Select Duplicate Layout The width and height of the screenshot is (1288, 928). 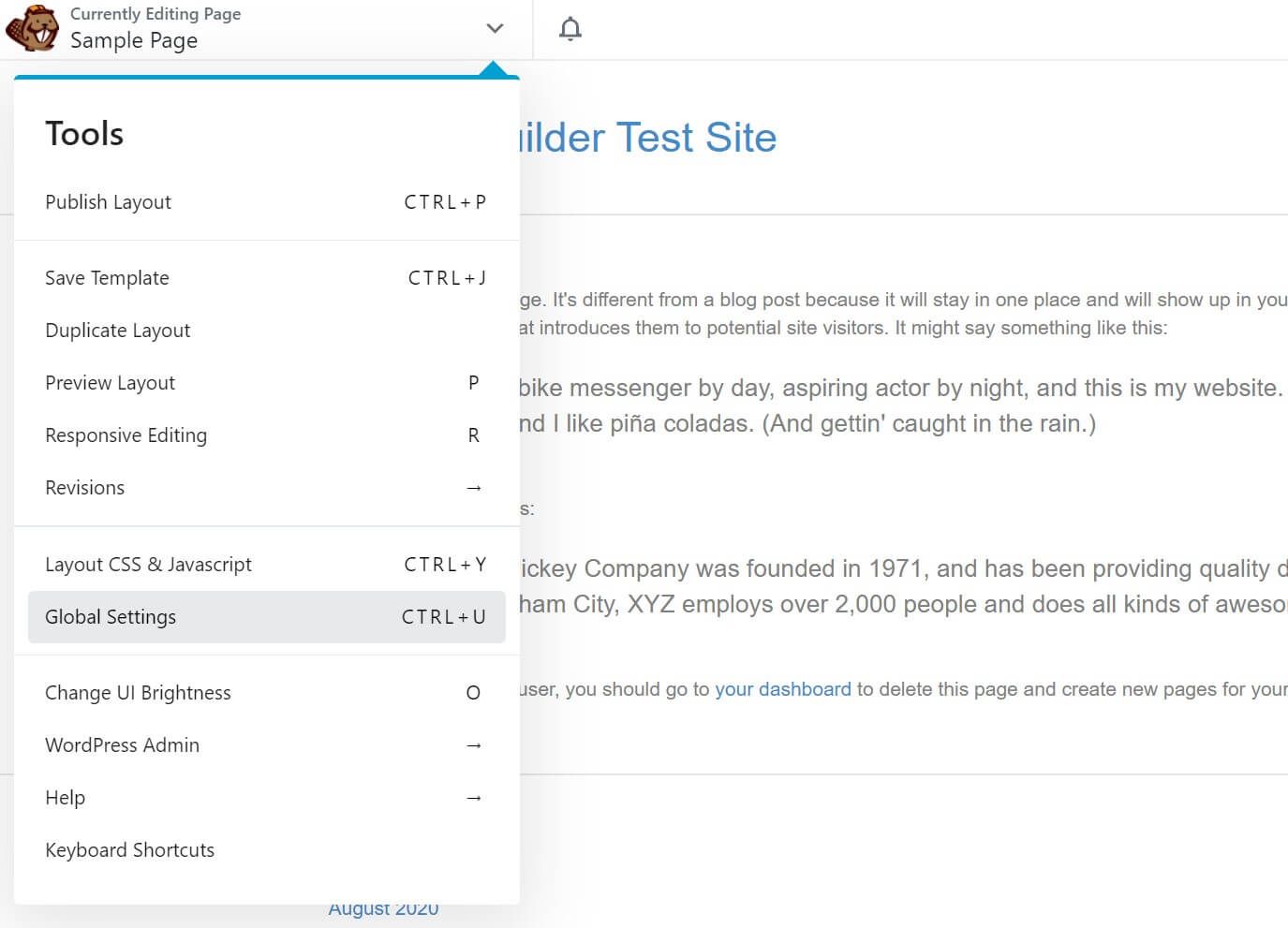click(117, 330)
